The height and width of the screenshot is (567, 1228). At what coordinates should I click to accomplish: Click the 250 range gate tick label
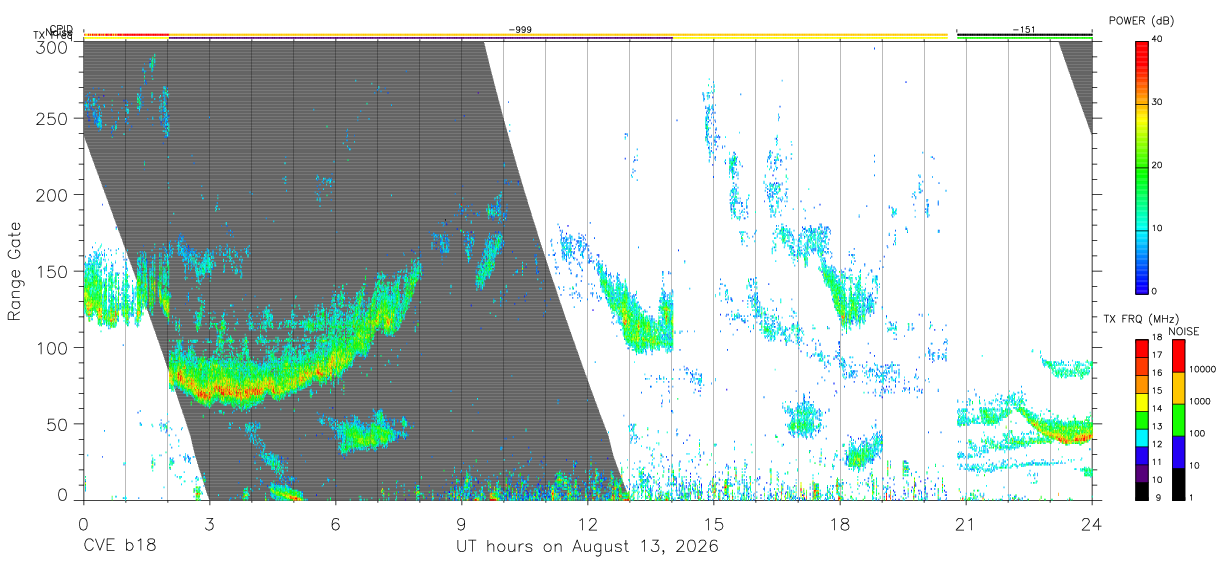click(x=53, y=119)
